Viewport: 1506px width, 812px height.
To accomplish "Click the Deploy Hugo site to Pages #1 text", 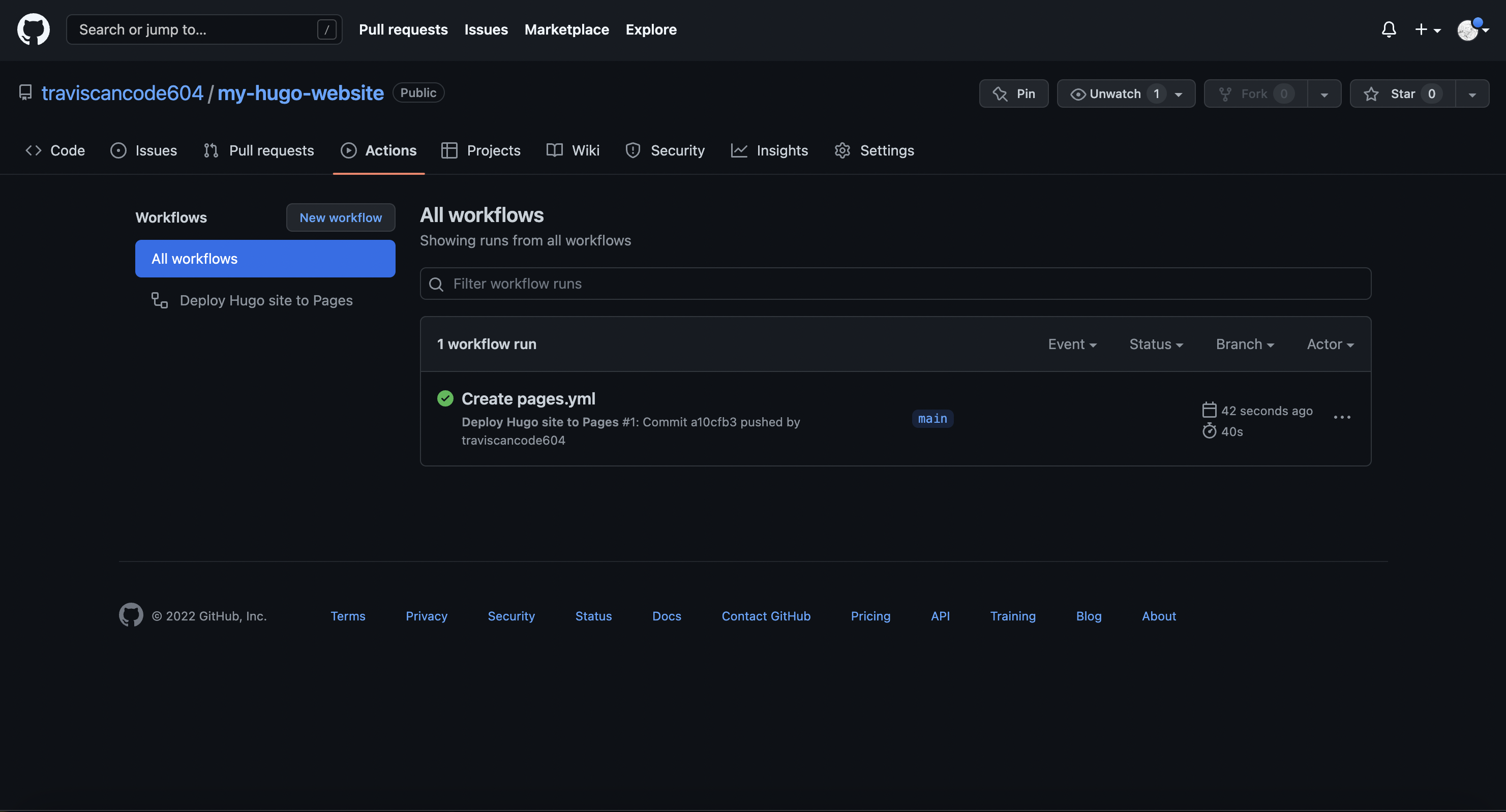I will coord(549,422).
